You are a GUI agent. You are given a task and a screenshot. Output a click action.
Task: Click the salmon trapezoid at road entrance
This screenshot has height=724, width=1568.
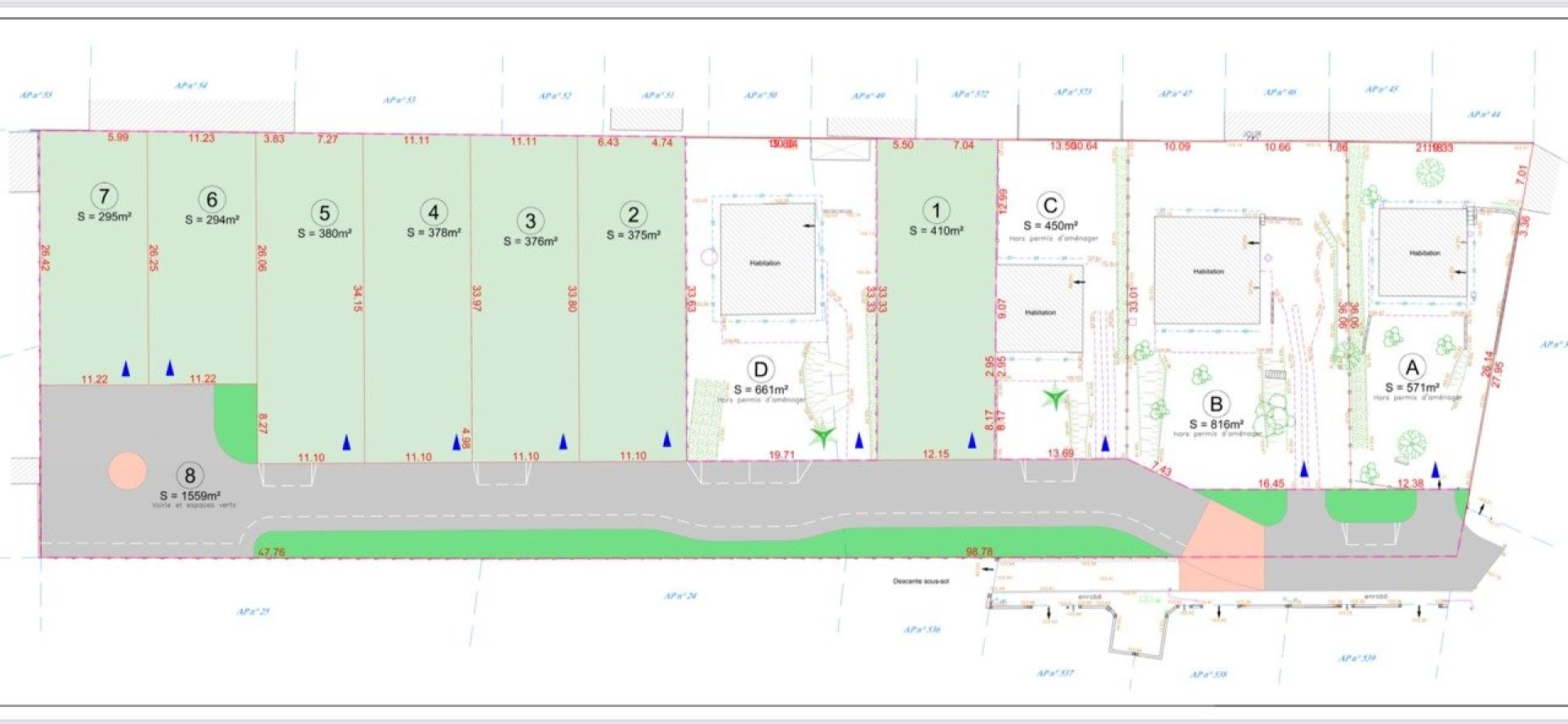(1222, 547)
